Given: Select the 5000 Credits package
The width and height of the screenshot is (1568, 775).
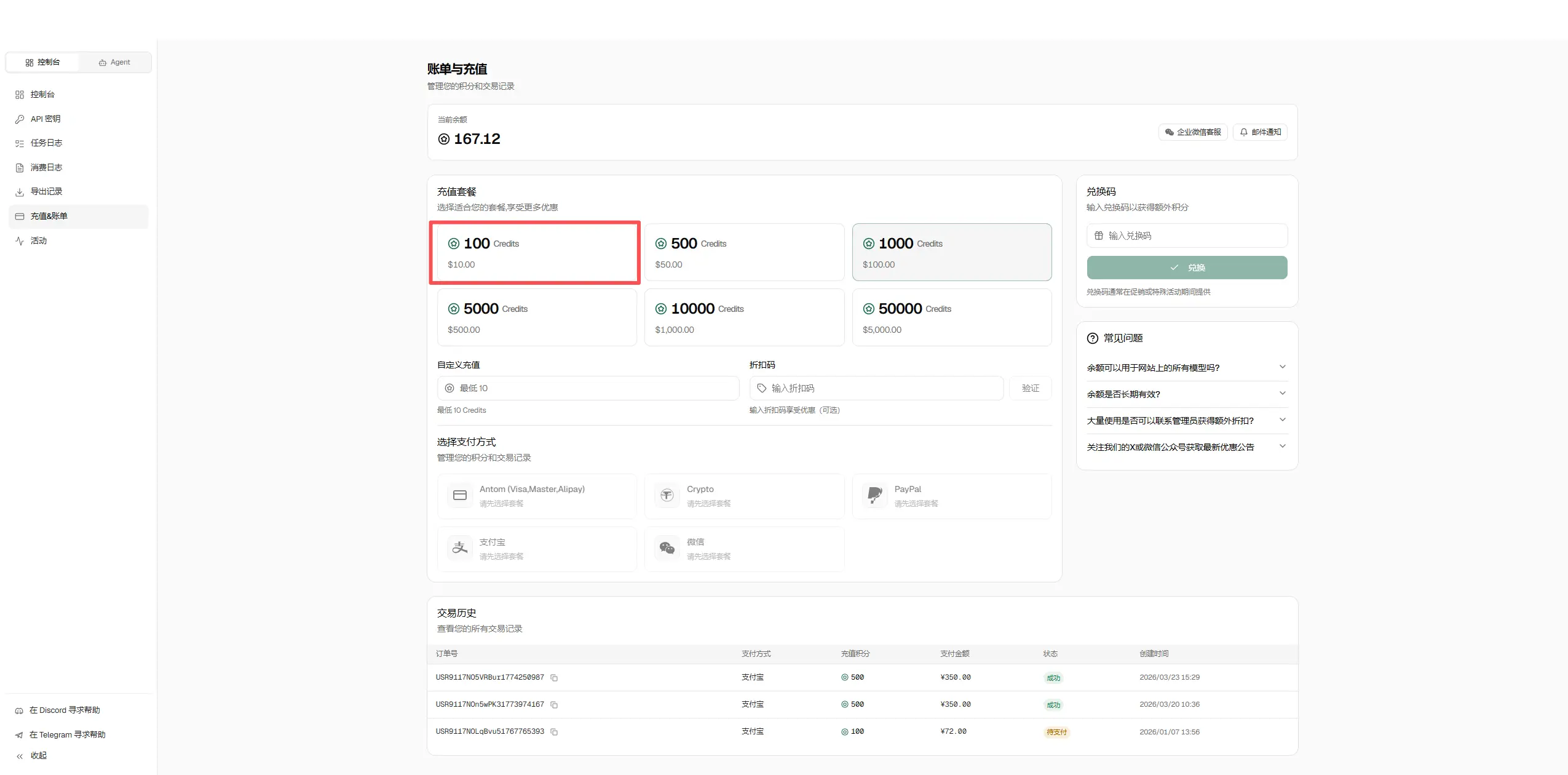Looking at the screenshot, I should (x=536, y=317).
